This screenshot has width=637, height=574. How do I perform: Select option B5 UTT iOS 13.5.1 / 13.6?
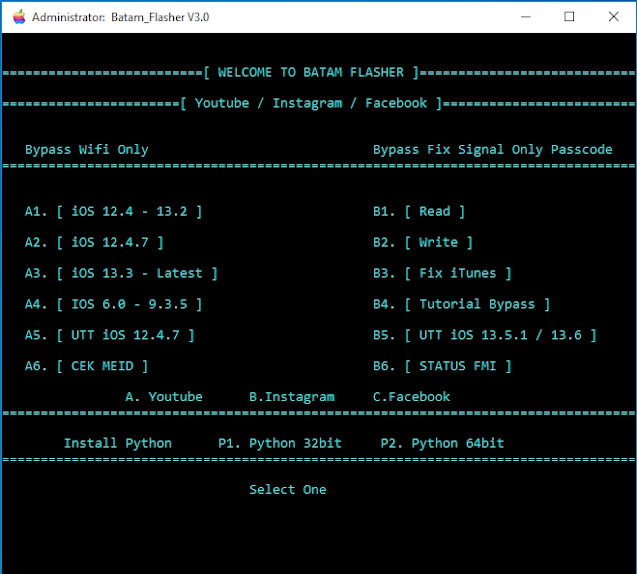(x=485, y=335)
